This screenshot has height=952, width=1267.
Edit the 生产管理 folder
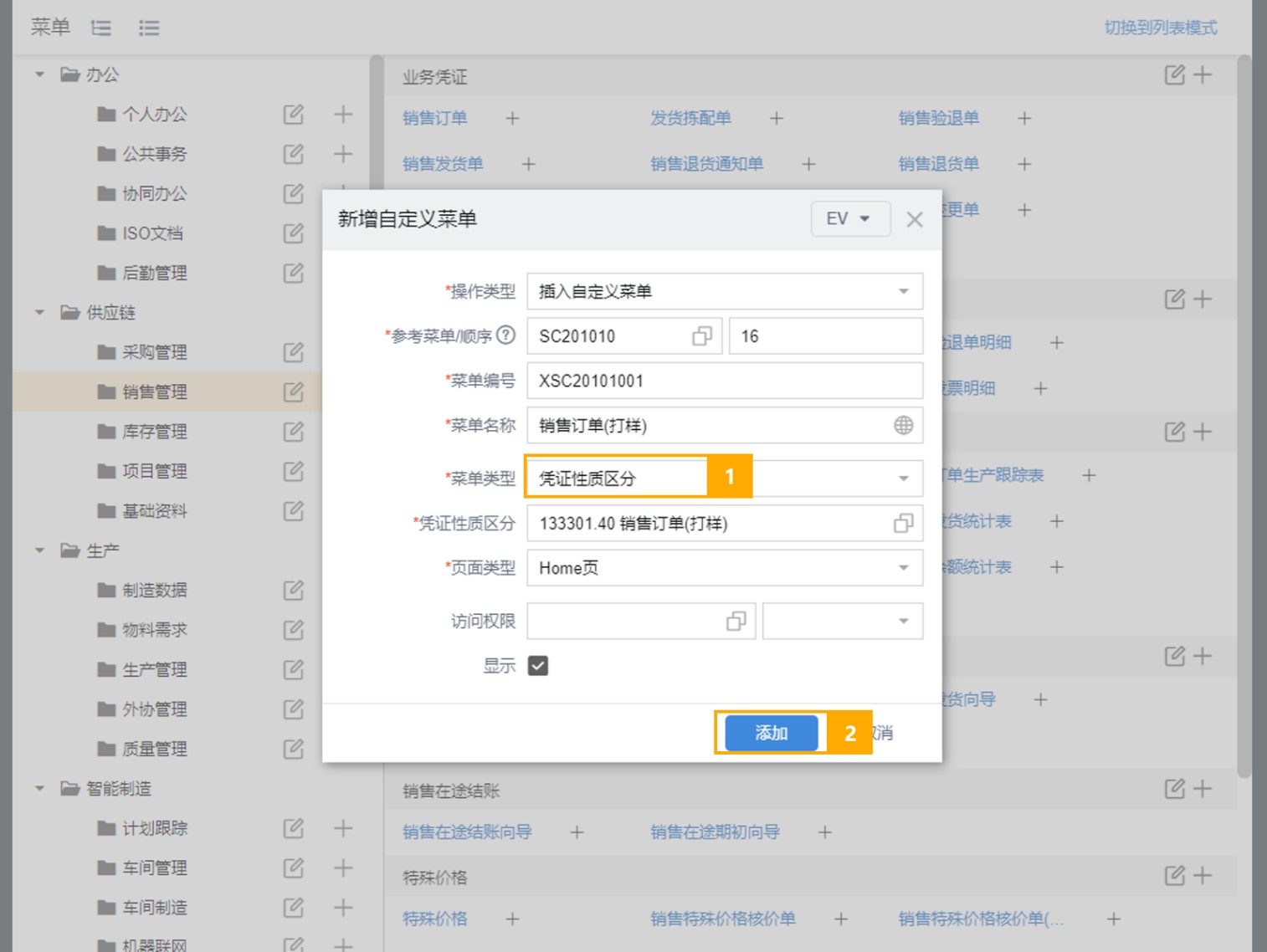pos(293,669)
